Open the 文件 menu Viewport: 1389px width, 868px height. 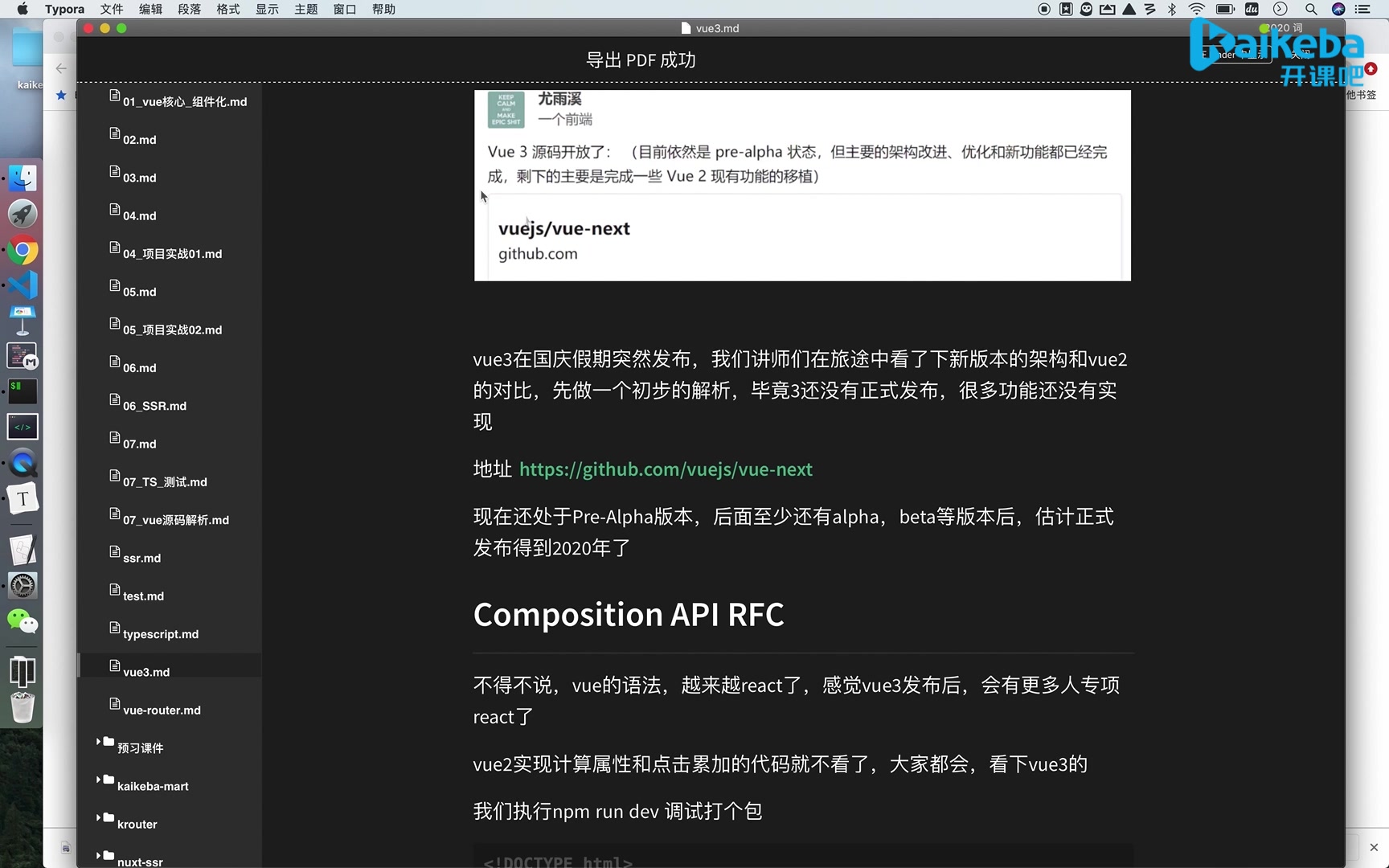[112, 9]
